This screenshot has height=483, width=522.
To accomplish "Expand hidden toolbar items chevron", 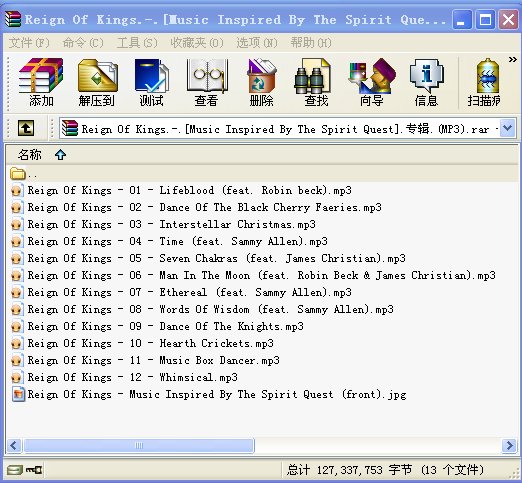I will pyautogui.click(x=512, y=60).
